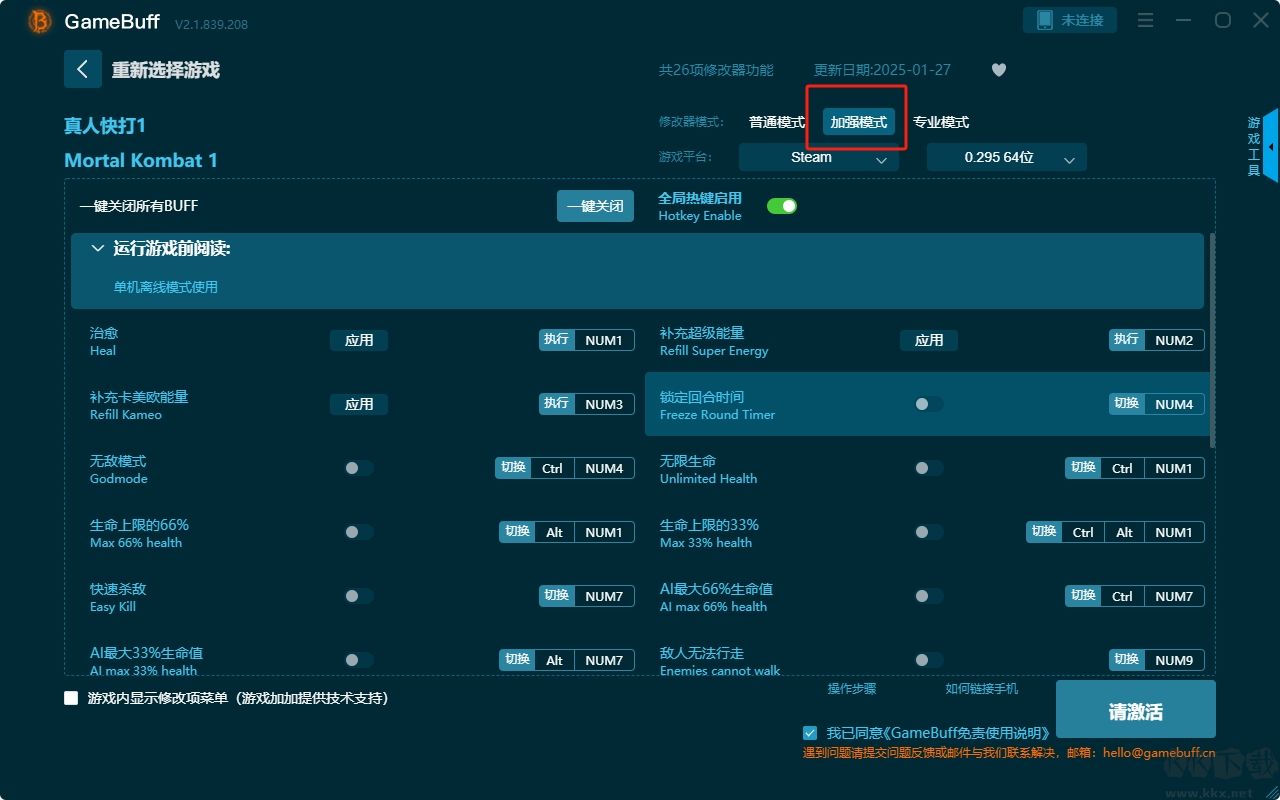Enable the Godmode toggle
The width and height of the screenshot is (1280, 800).
[x=358, y=468]
